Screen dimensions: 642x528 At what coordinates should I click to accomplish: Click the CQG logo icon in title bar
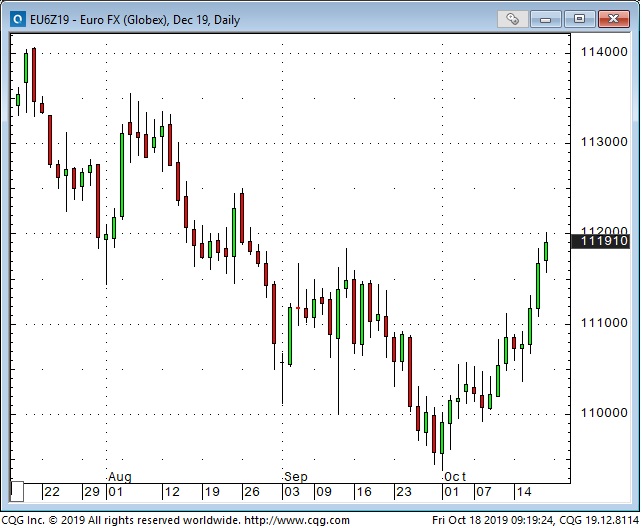(x=18, y=19)
